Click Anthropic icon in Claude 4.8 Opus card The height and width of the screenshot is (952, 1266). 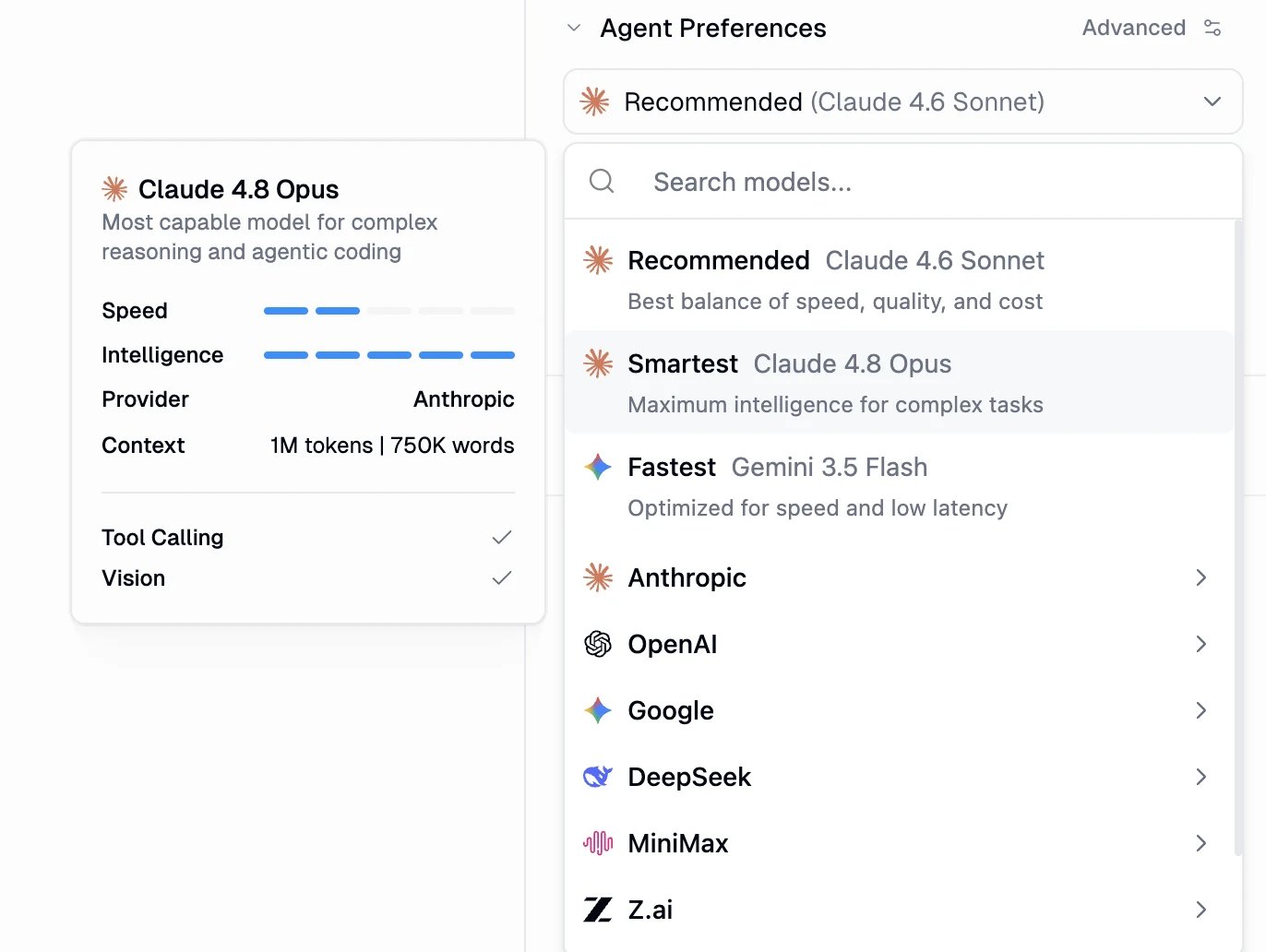click(114, 189)
